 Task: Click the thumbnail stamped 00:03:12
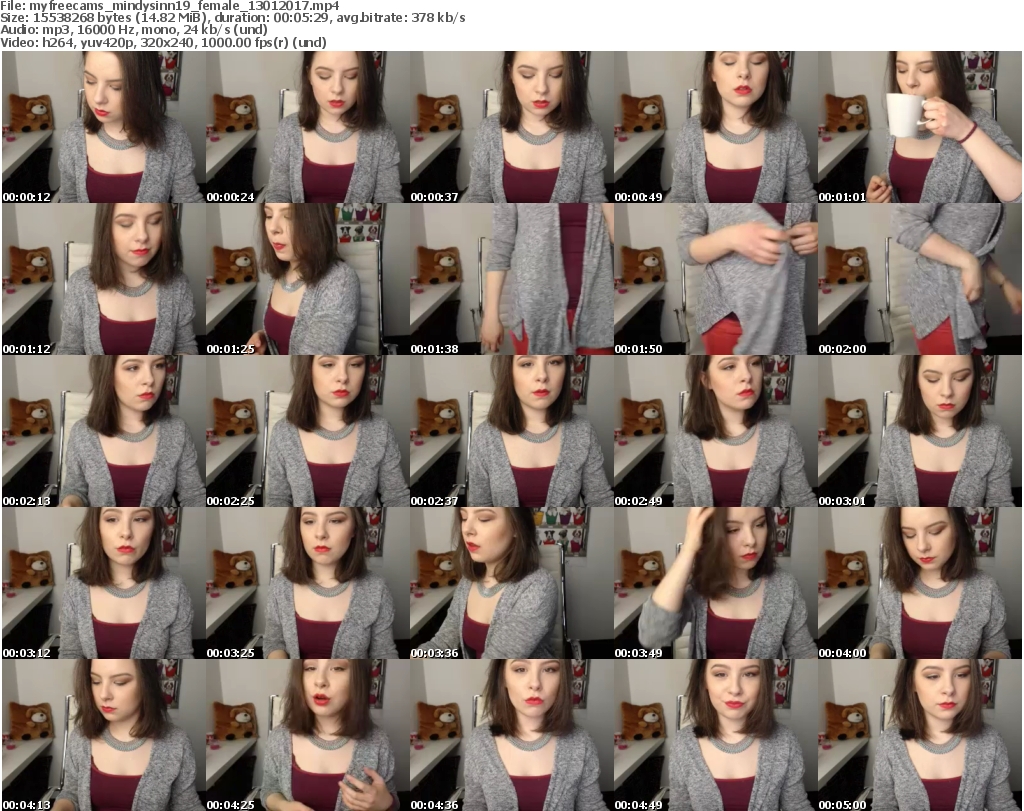click(x=104, y=583)
